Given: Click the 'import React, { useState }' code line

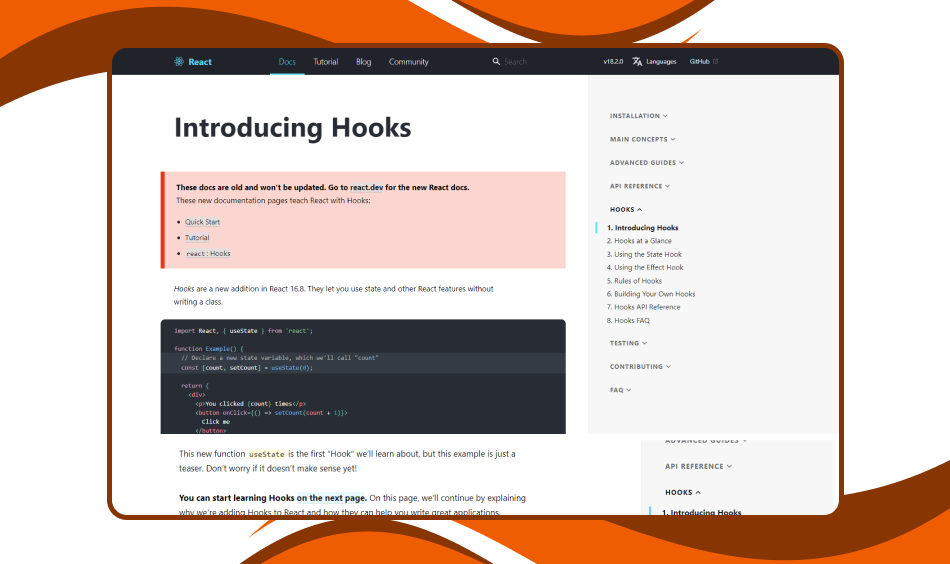Looking at the screenshot, I should [244, 331].
